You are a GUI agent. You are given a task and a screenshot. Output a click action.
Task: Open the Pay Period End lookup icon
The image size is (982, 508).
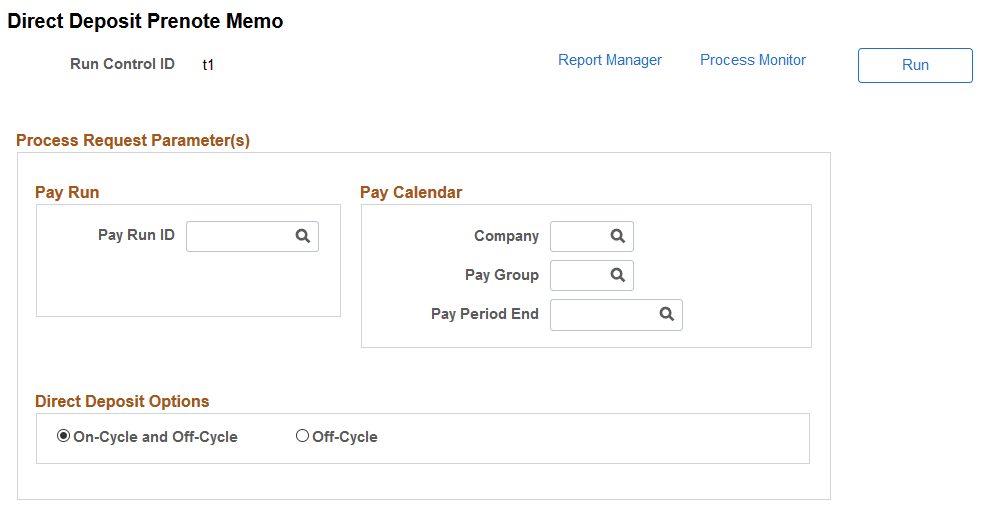pos(667,314)
